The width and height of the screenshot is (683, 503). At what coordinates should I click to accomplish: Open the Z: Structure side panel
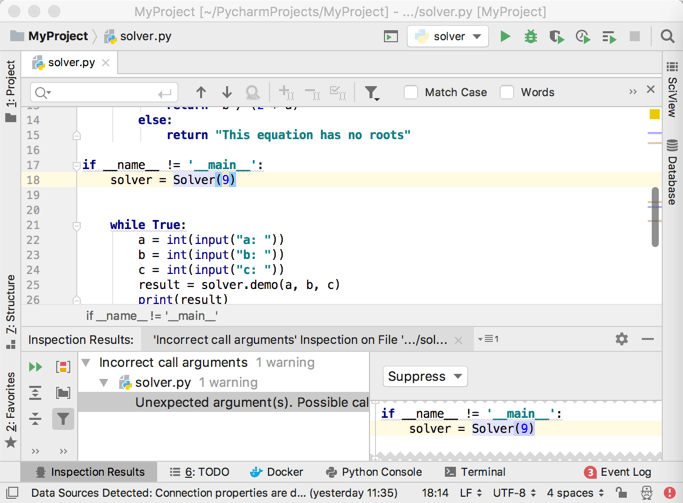(11, 311)
